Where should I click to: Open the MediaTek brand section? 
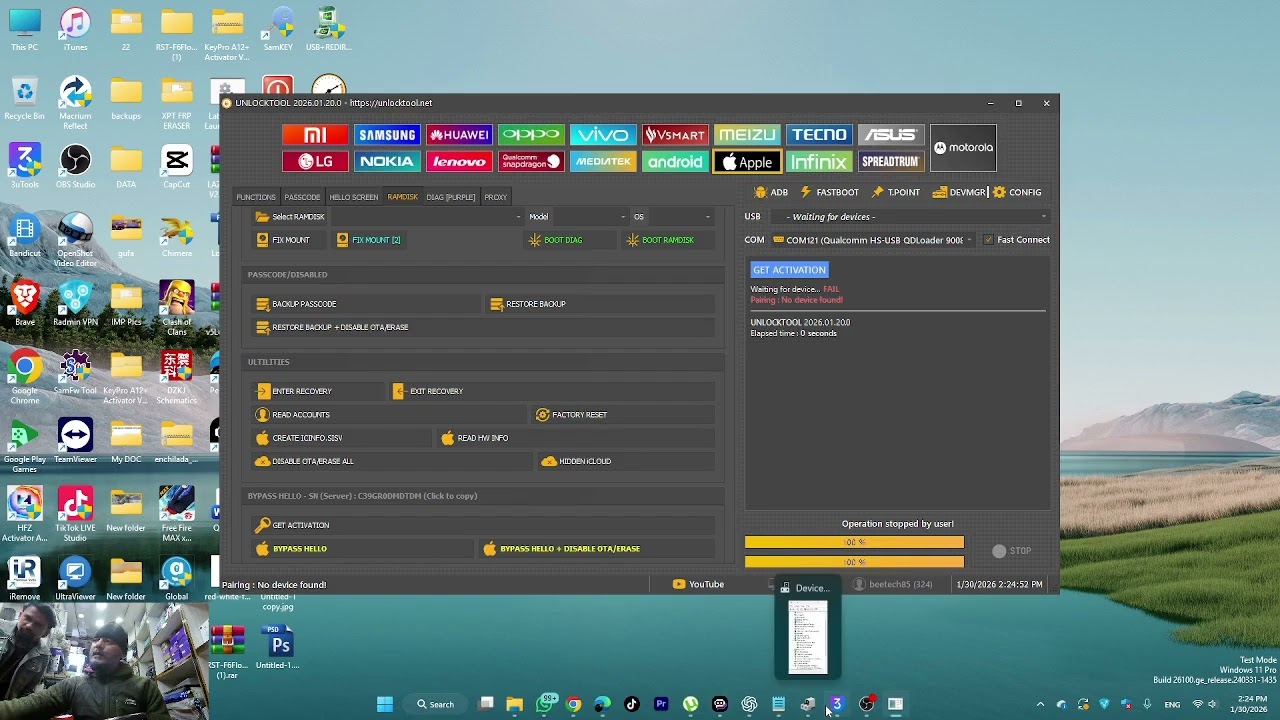603,161
